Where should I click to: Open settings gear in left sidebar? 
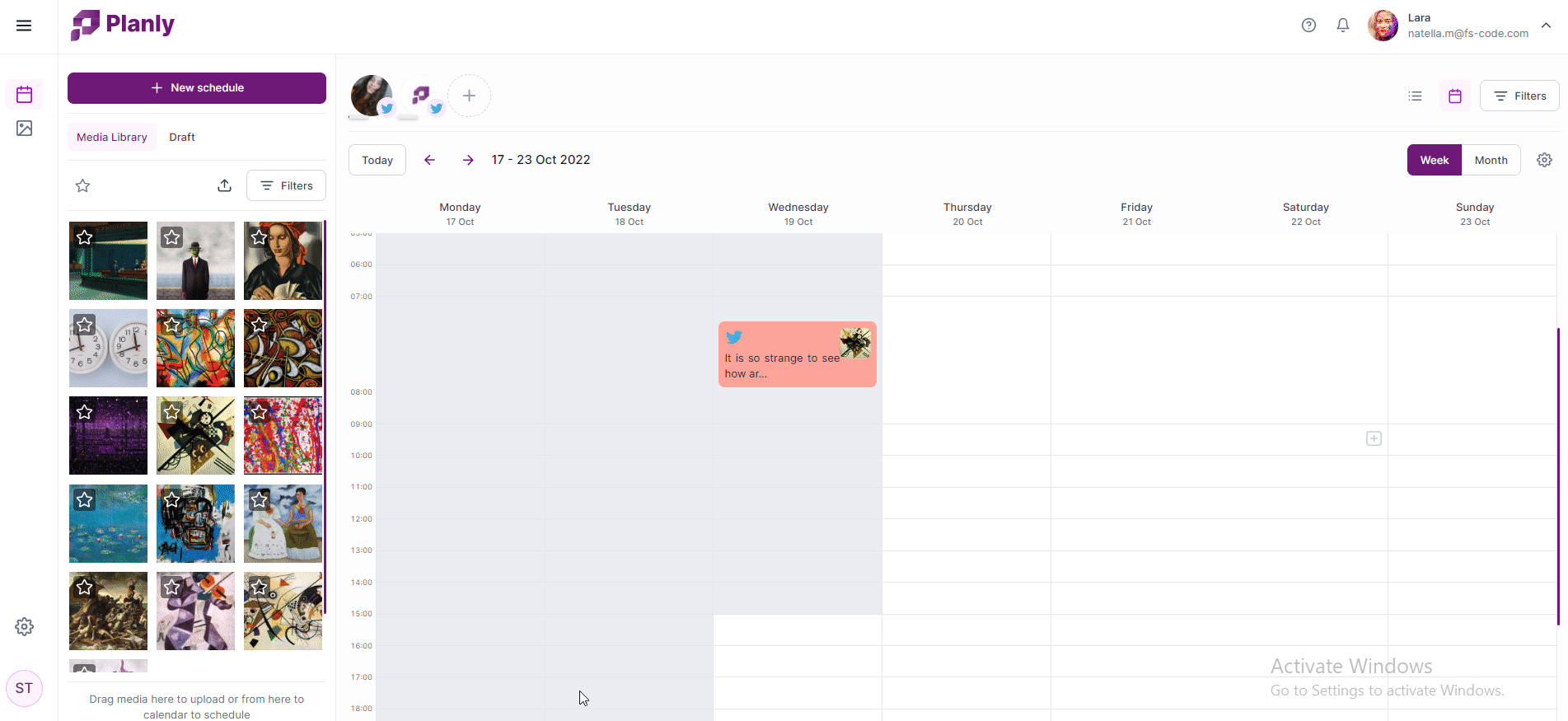pos(25,627)
